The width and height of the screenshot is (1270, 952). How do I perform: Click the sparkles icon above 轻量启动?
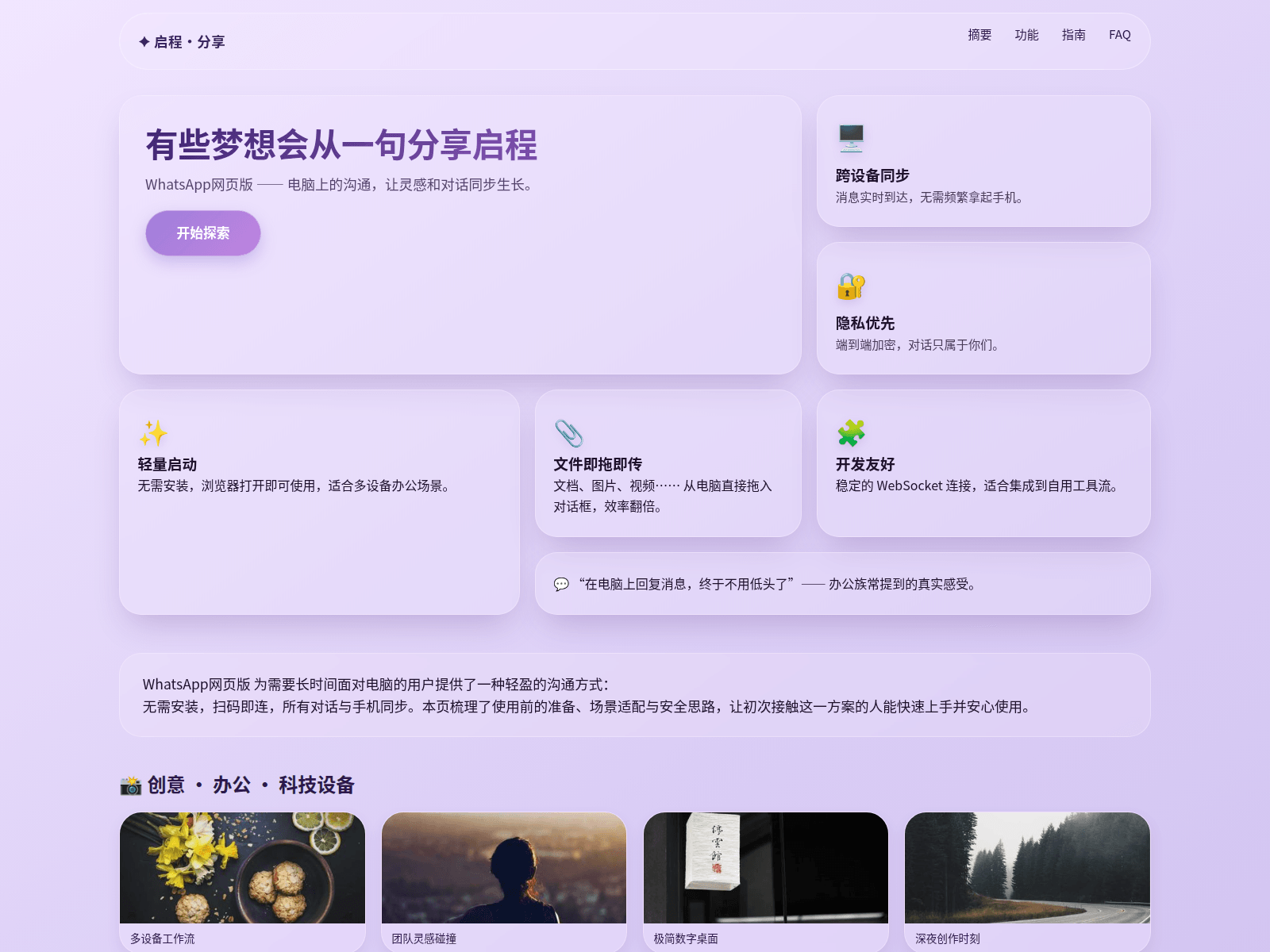pyautogui.click(x=153, y=433)
